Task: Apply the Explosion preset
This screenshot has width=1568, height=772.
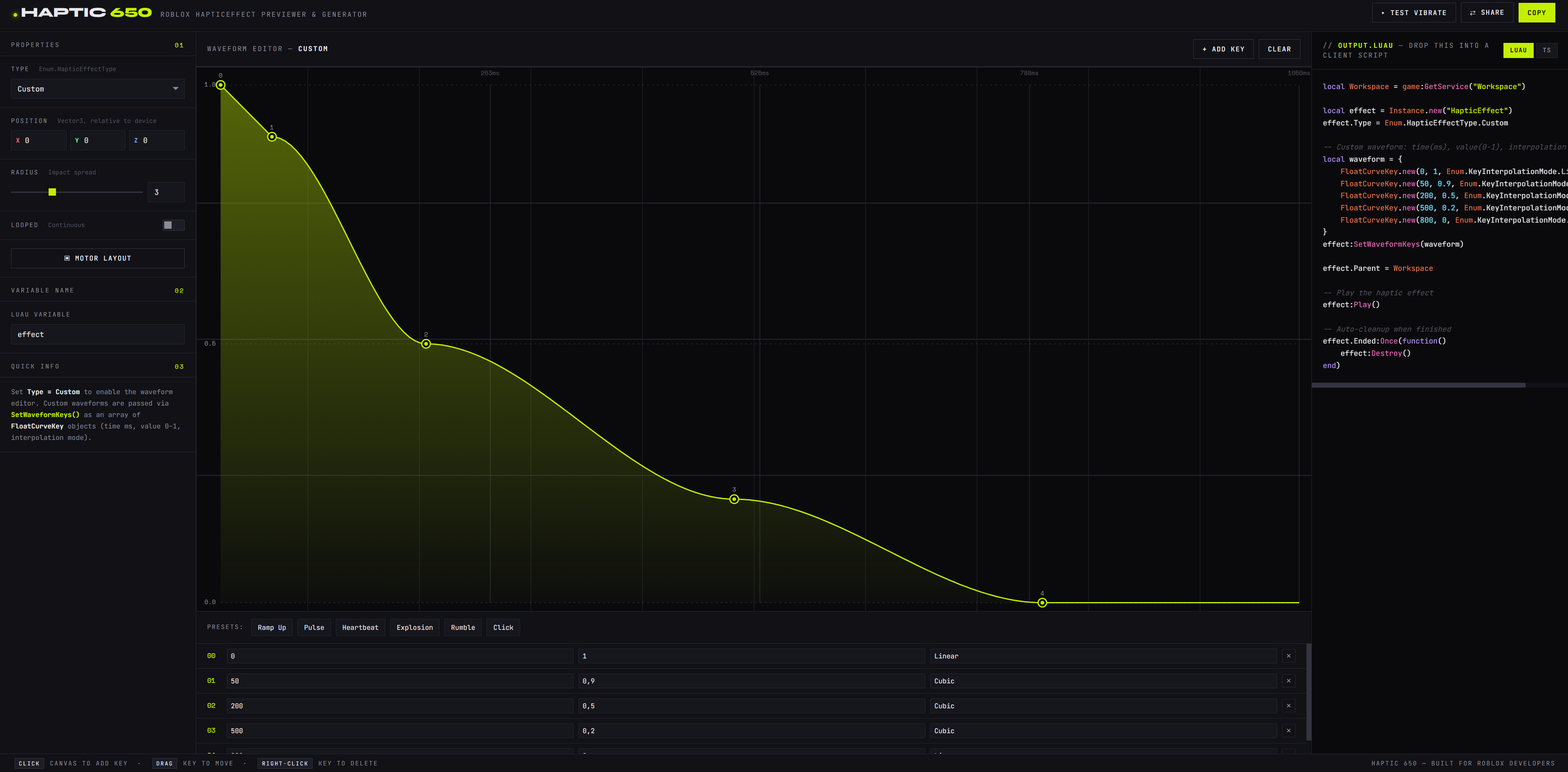Action: (415, 627)
